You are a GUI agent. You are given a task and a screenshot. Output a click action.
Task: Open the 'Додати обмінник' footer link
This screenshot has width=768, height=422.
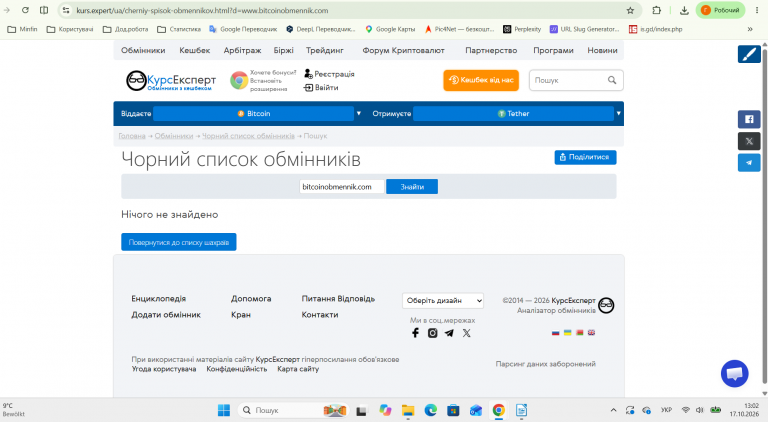(166, 315)
